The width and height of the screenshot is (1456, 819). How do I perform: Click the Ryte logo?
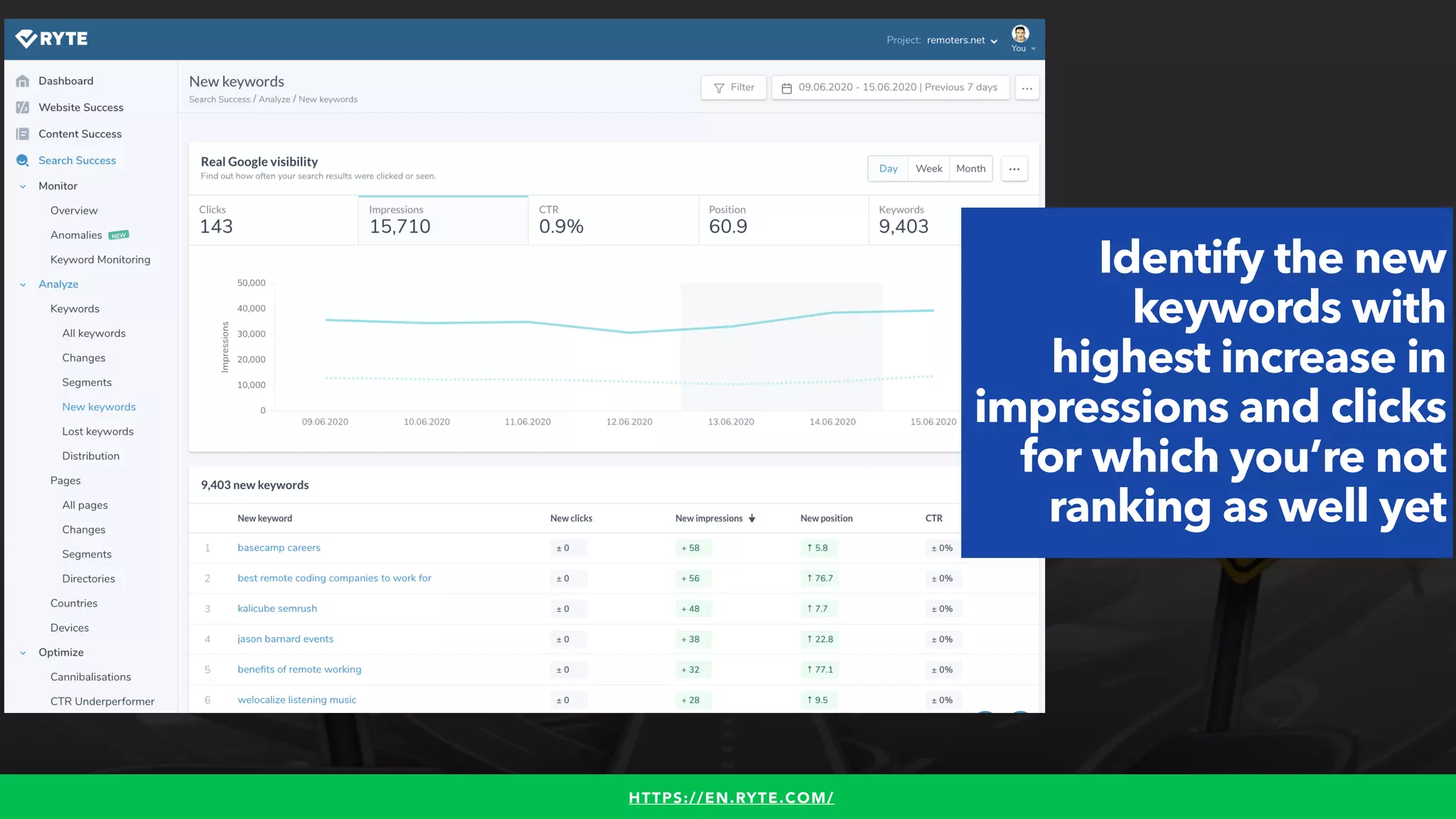pos(52,38)
